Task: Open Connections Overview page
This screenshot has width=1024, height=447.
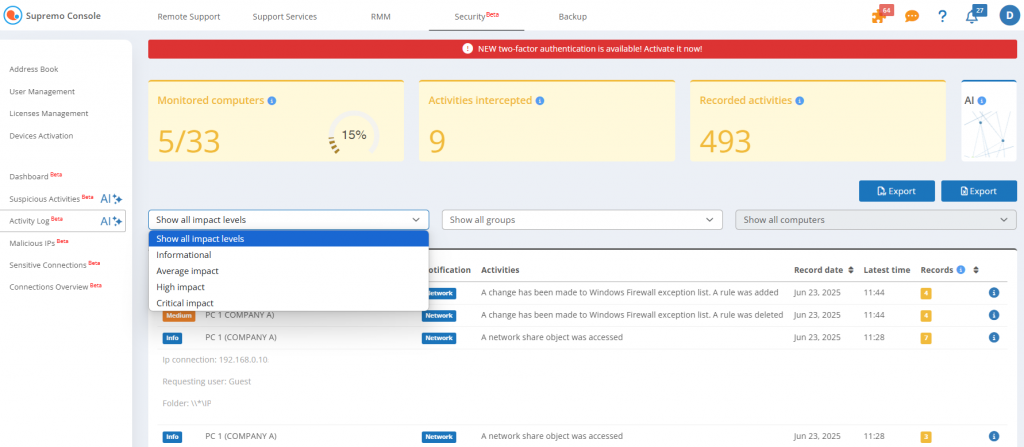Action: pos(56,287)
